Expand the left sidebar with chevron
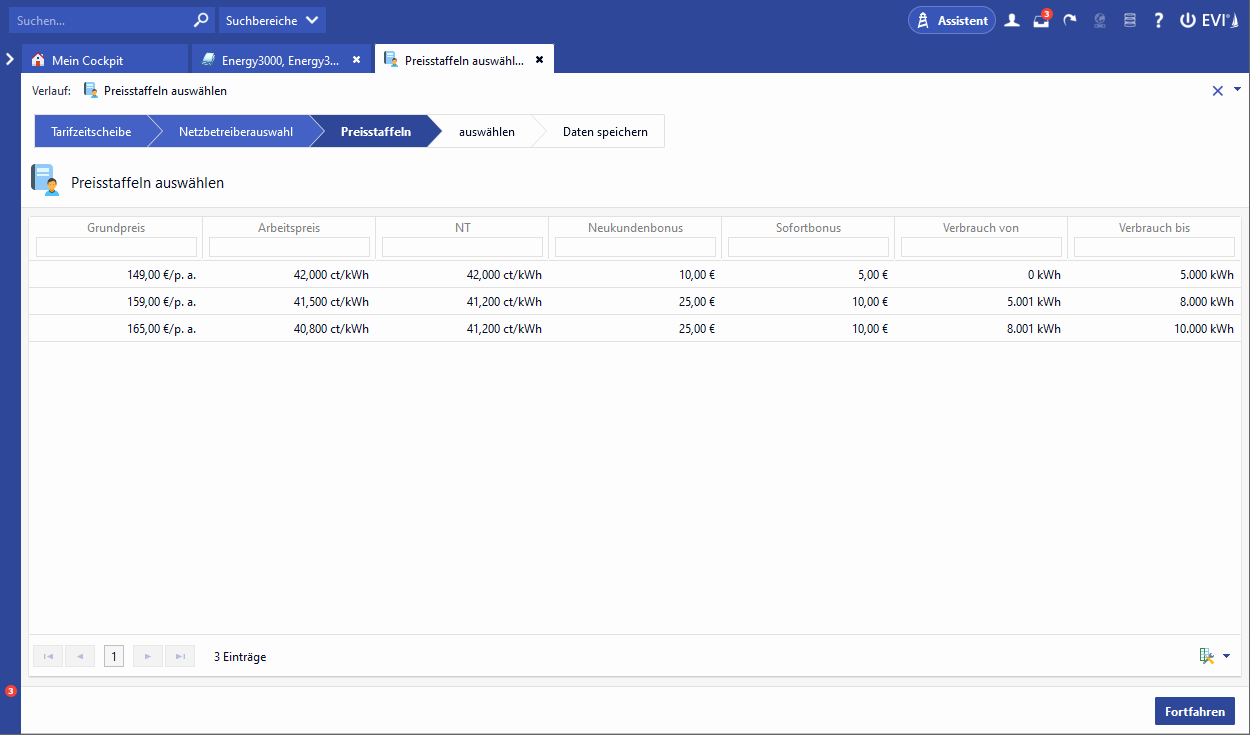The width and height of the screenshot is (1250, 735). [x=10, y=59]
